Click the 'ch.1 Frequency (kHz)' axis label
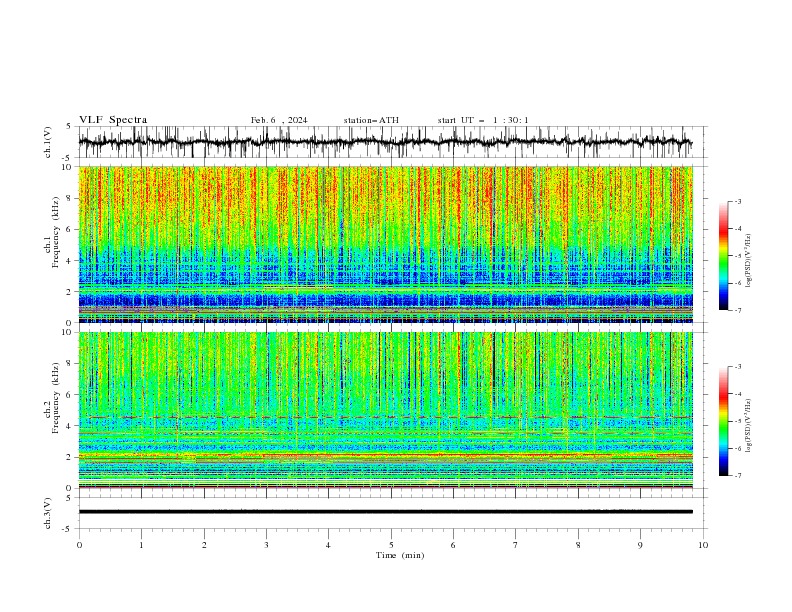 tap(53, 233)
